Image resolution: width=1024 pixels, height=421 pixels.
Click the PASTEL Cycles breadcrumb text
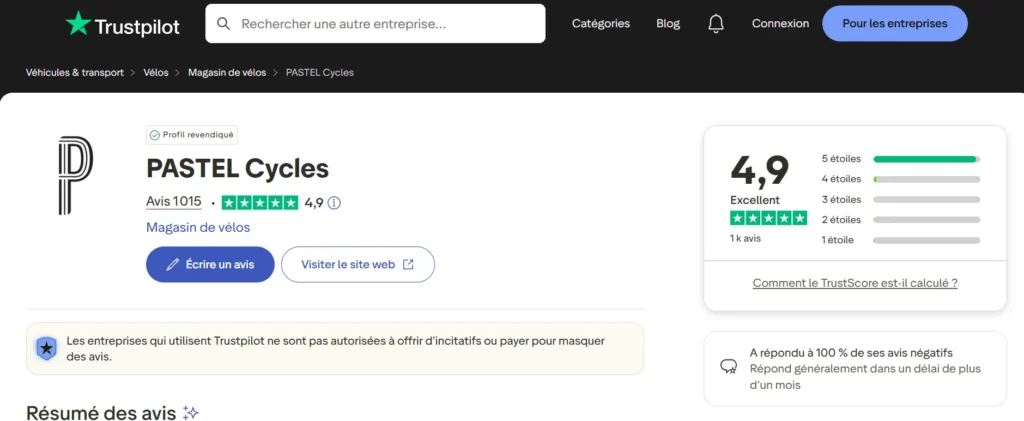(x=320, y=72)
